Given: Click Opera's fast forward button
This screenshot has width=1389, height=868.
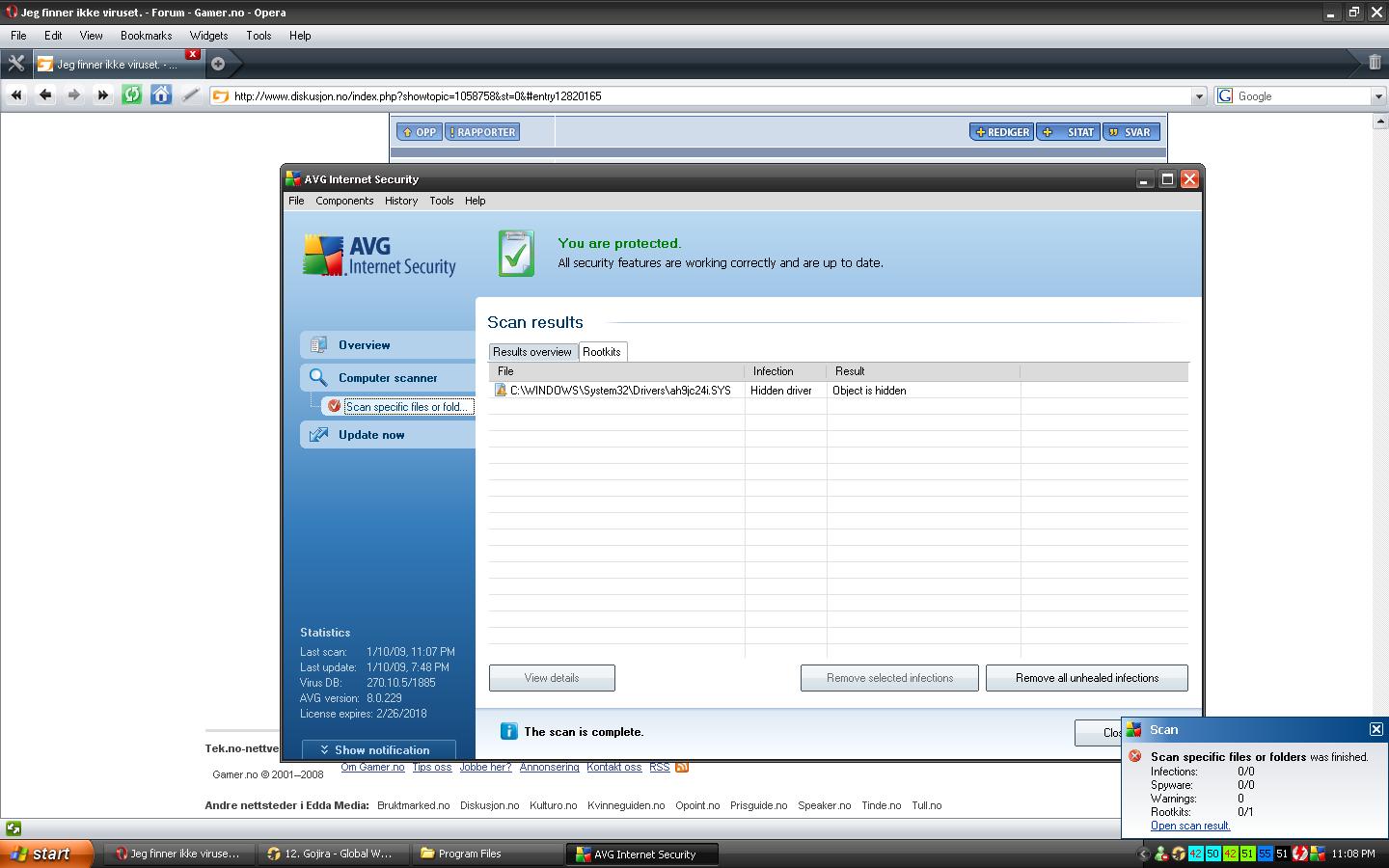Looking at the screenshot, I should [102, 95].
